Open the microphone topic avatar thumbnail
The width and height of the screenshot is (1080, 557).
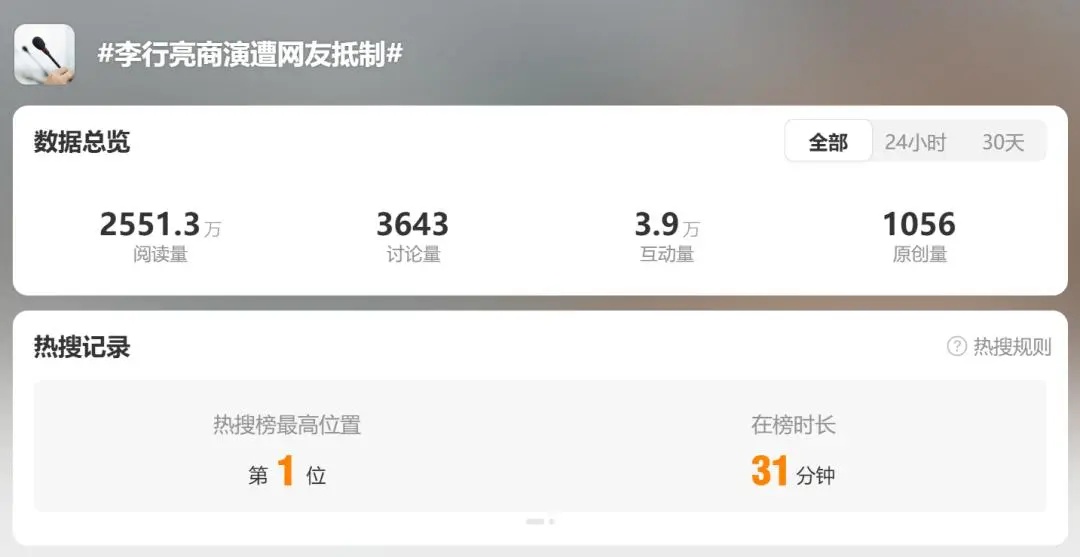point(45,54)
